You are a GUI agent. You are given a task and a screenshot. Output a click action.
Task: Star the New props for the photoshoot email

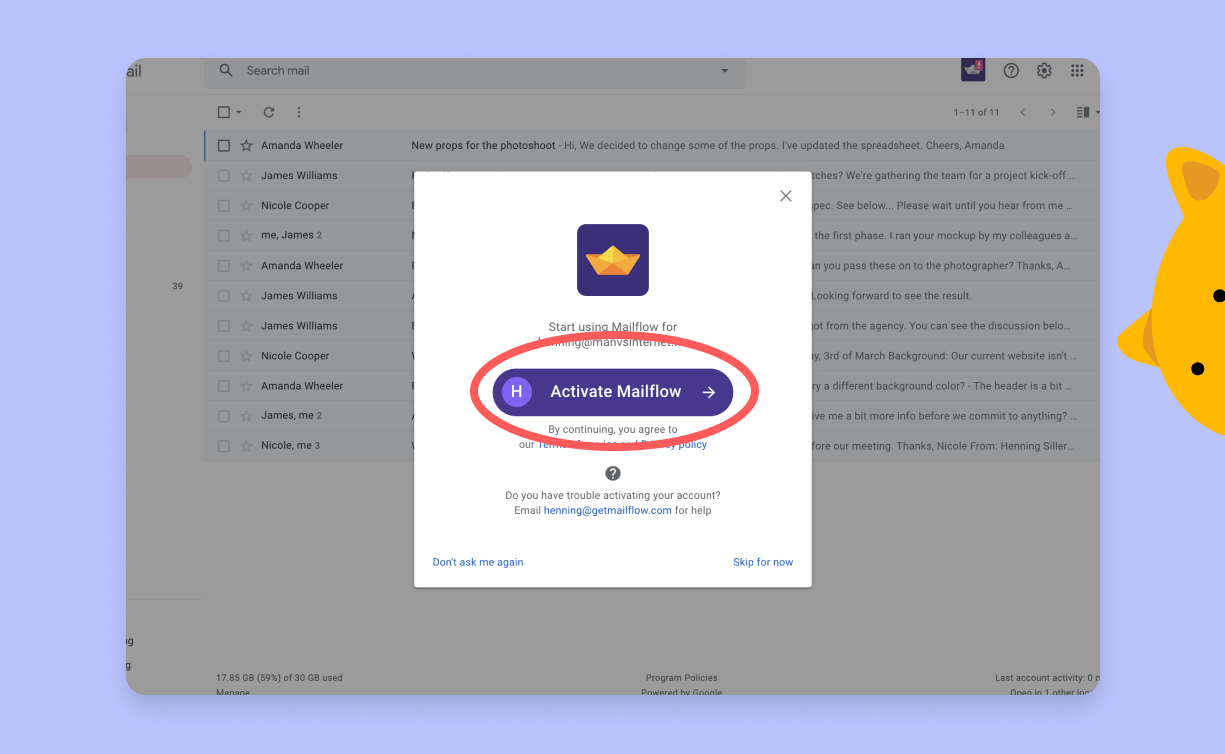click(x=246, y=146)
